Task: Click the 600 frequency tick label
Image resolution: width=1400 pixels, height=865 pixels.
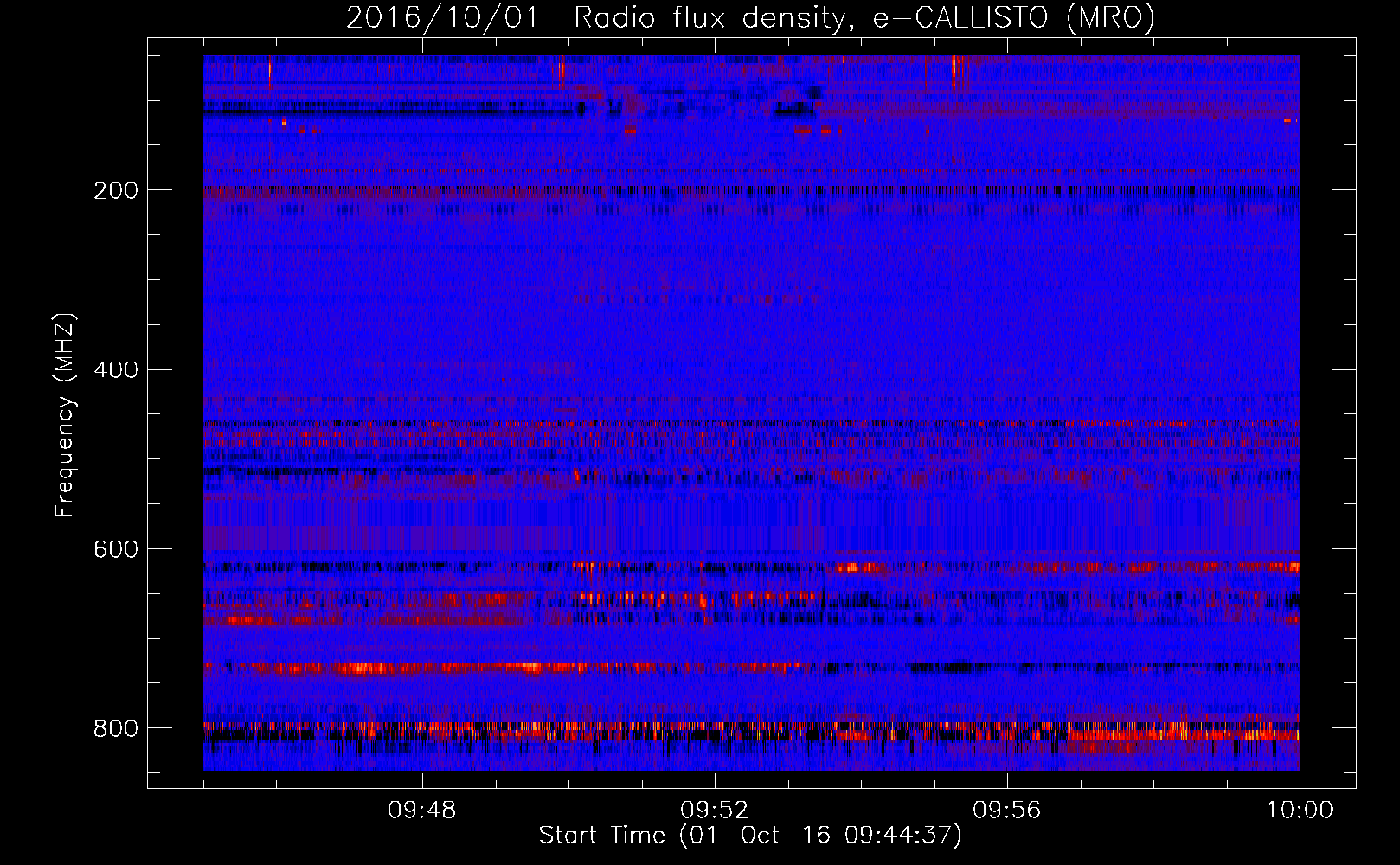Action: 116,550
